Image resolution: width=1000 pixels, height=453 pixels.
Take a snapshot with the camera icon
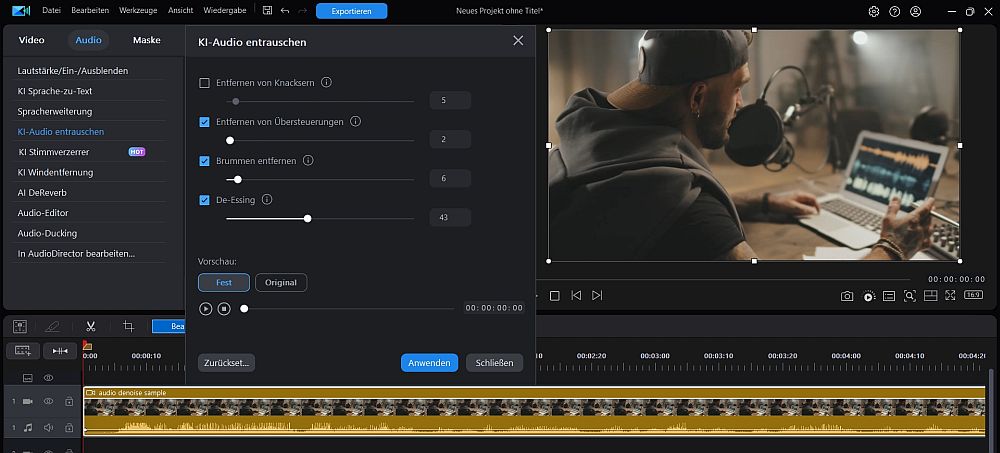click(x=847, y=295)
